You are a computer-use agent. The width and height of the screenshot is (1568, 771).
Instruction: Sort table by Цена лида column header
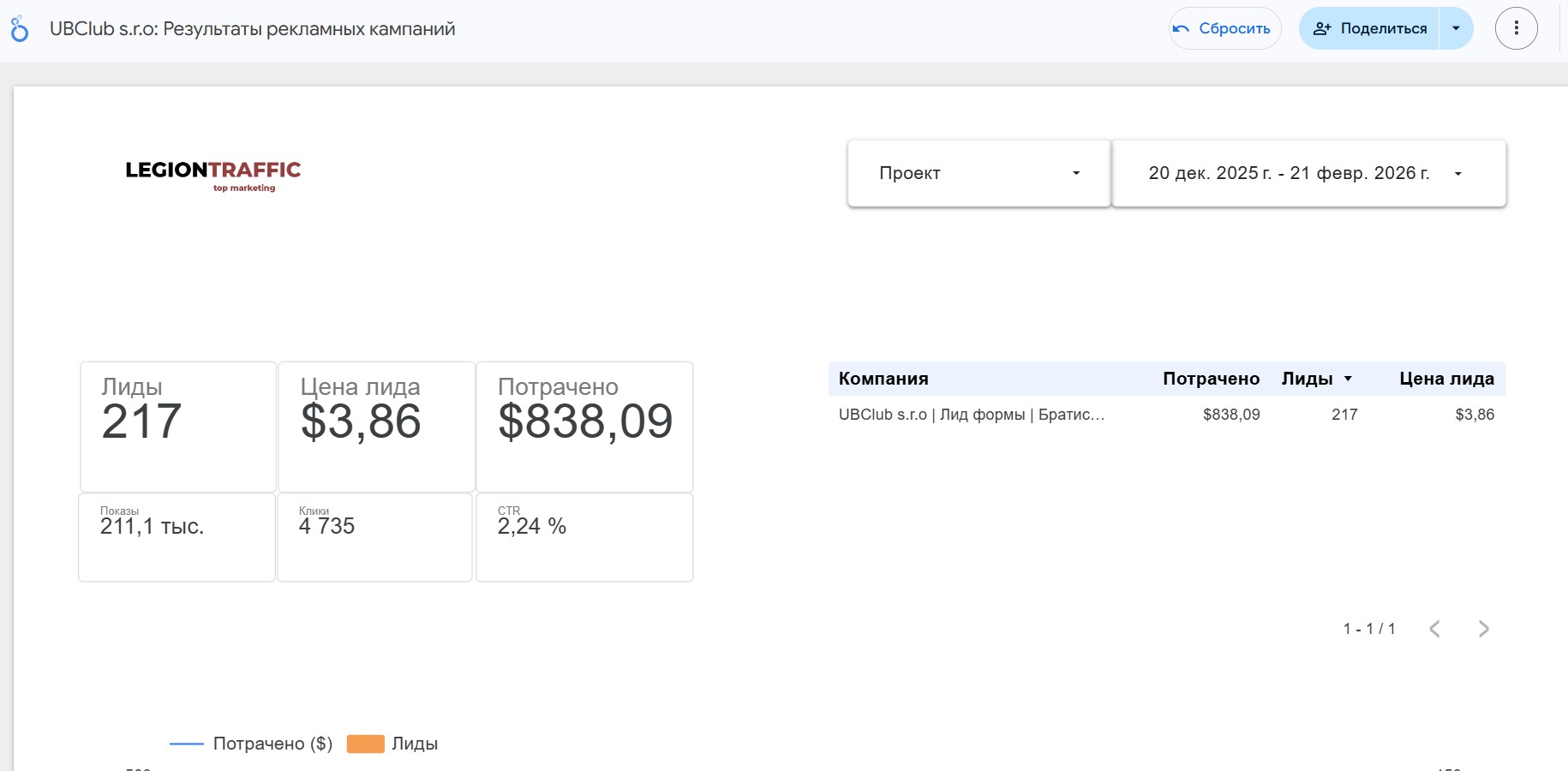1446,379
